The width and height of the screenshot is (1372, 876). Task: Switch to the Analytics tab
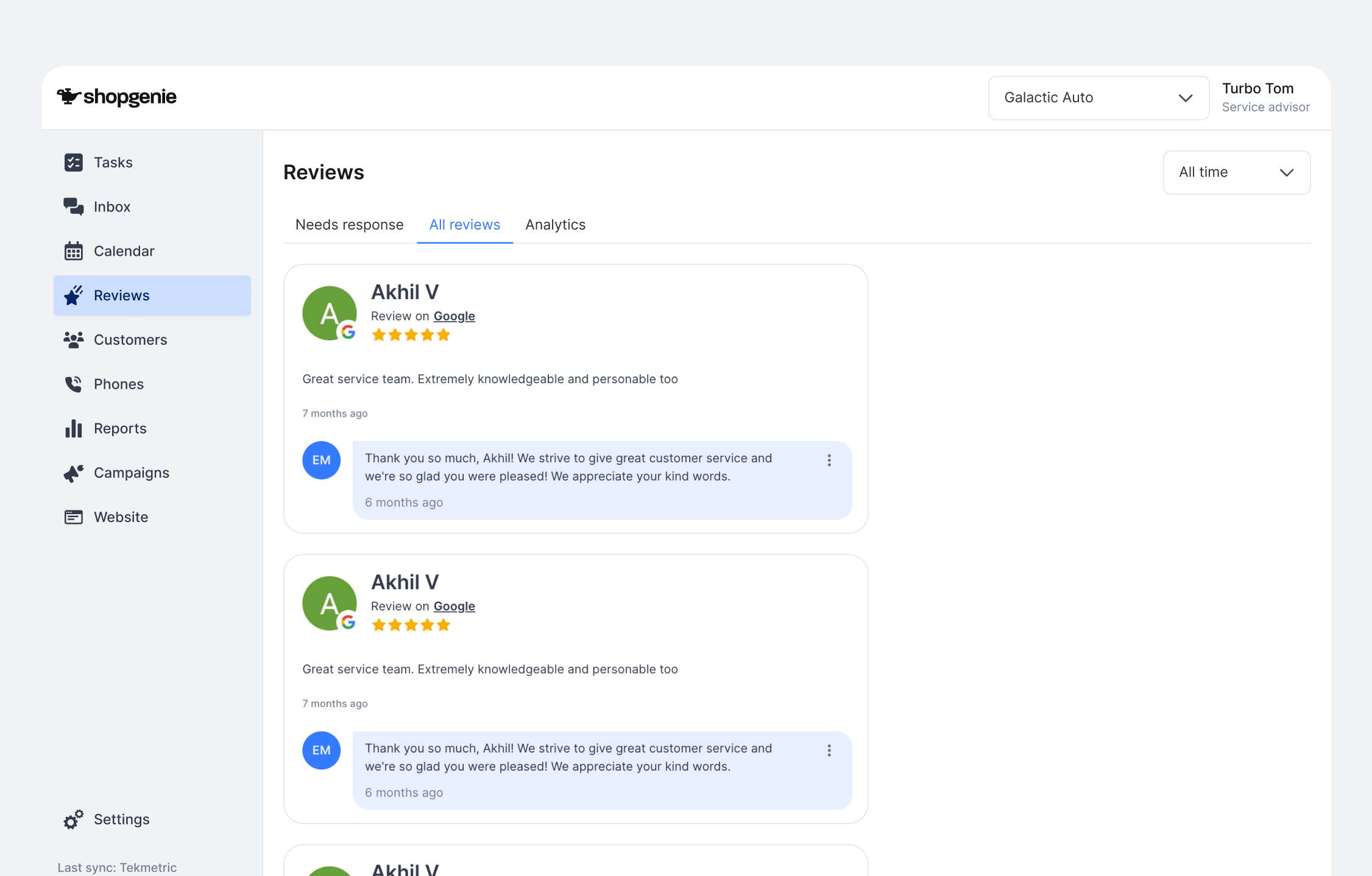coord(555,225)
